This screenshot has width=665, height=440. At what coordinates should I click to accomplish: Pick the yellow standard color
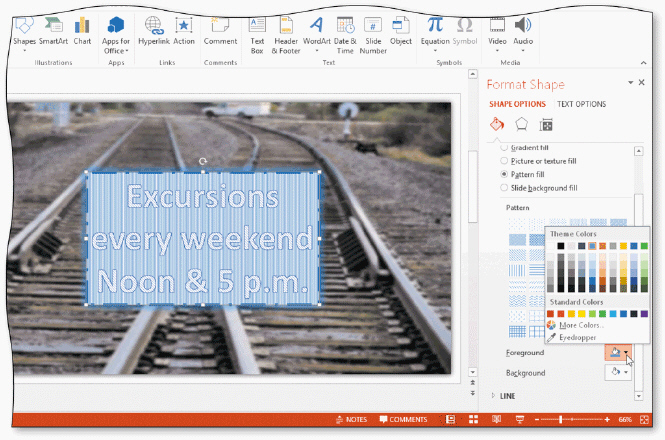(581, 314)
